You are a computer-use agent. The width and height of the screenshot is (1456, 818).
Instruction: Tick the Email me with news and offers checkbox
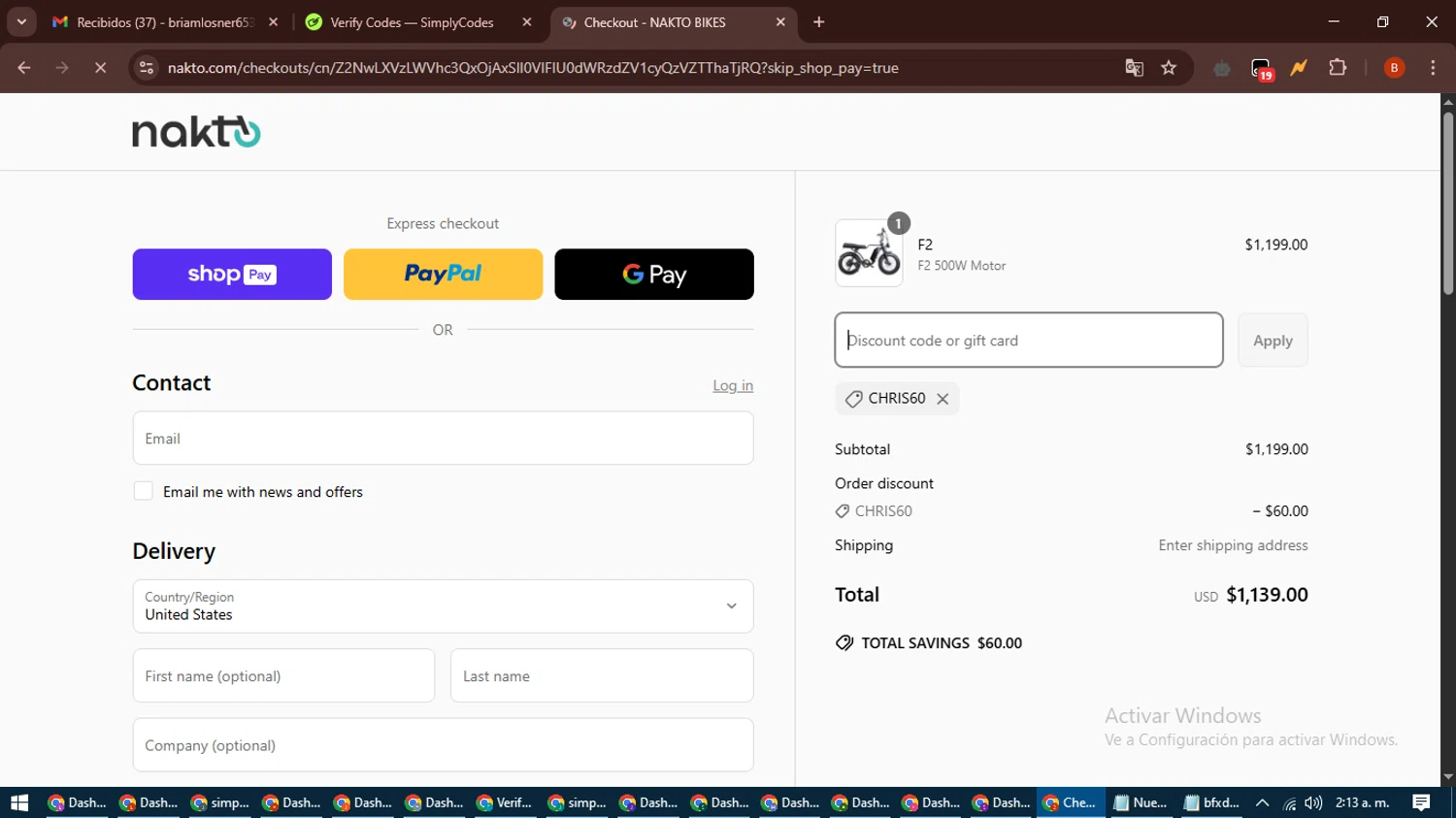(144, 491)
